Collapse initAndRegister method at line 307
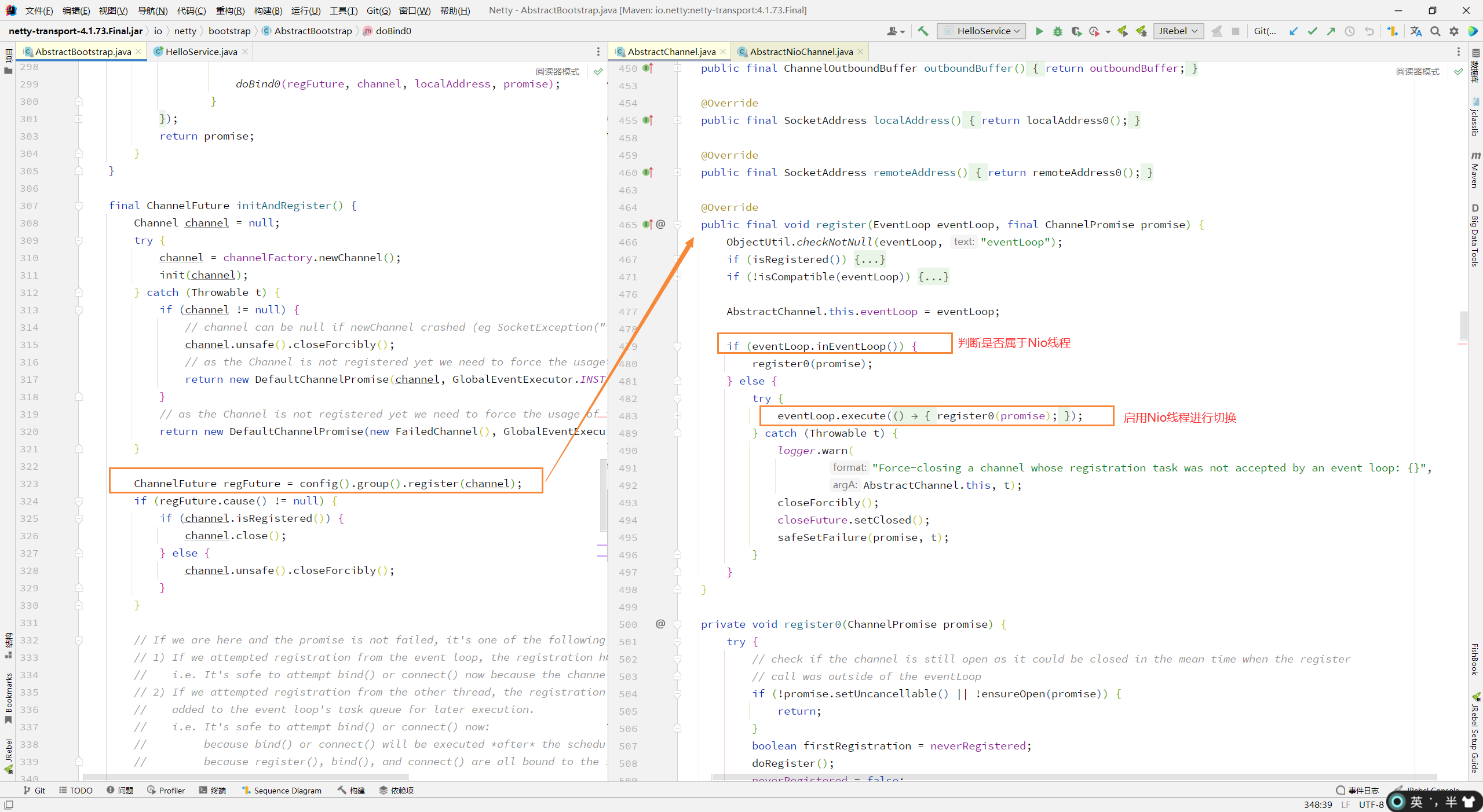The width and height of the screenshot is (1483, 812). (x=79, y=206)
